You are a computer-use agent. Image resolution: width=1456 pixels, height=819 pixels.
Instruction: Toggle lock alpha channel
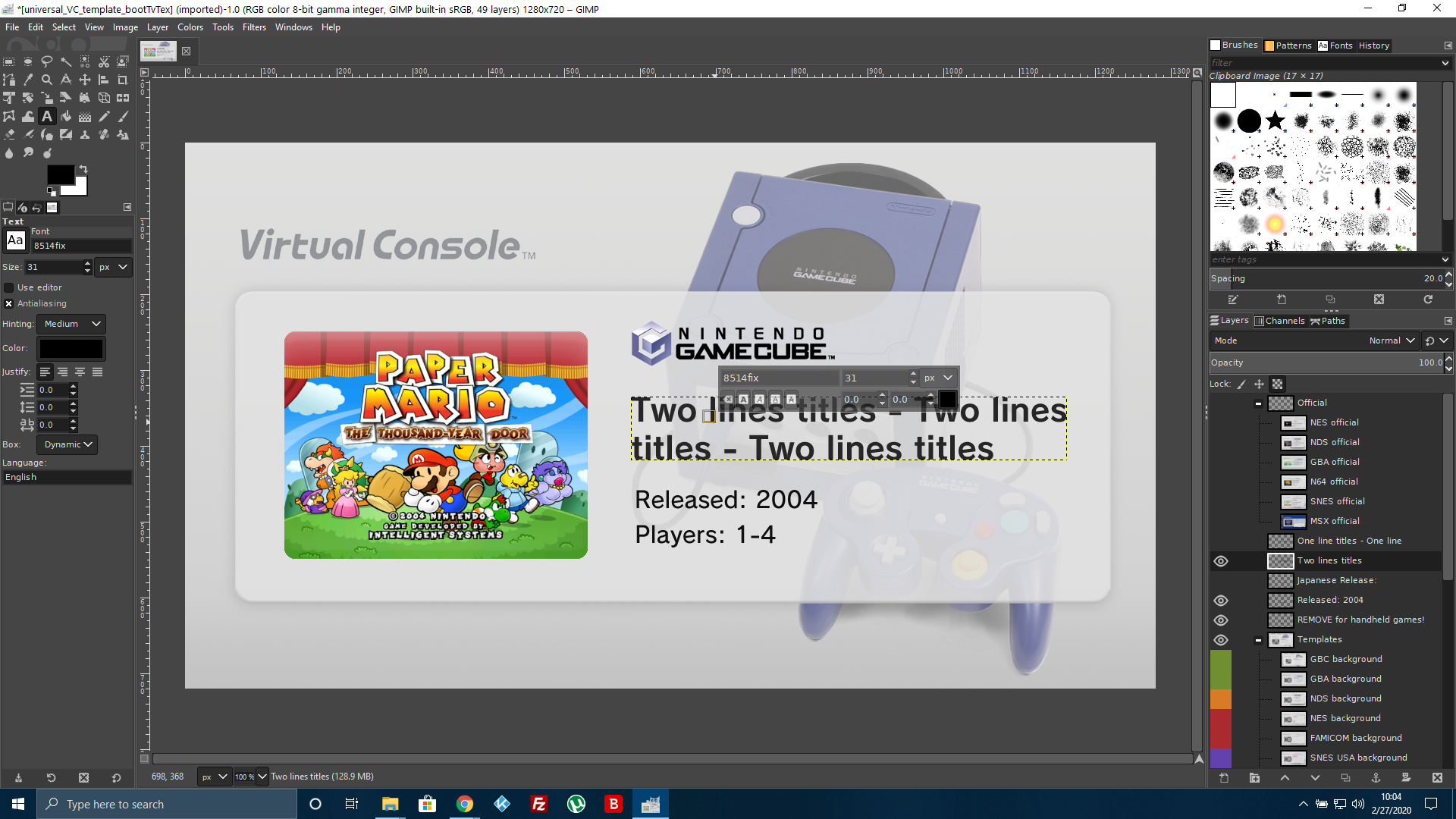click(1278, 384)
